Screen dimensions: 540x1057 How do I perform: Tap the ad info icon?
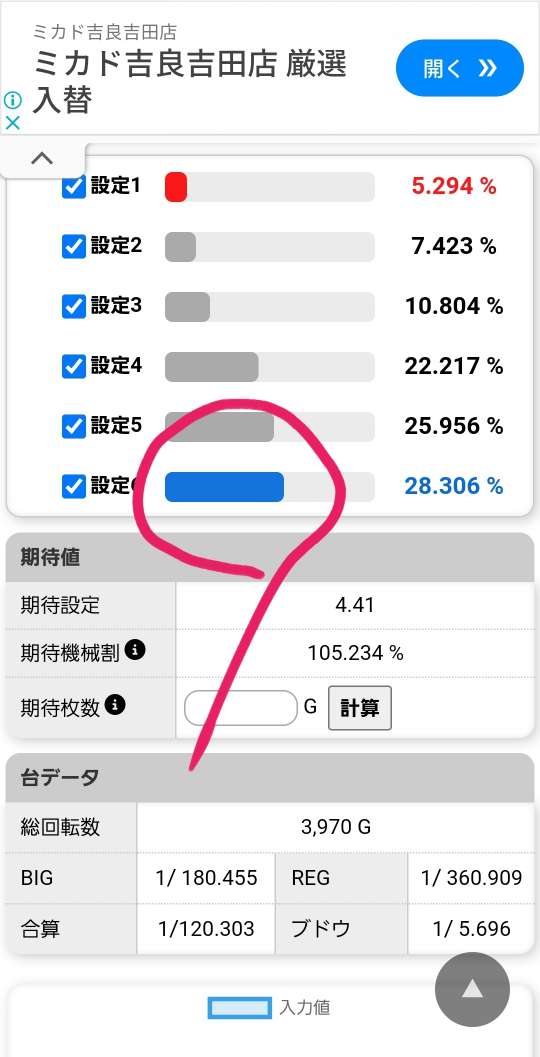pyautogui.click(x=12, y=100)
